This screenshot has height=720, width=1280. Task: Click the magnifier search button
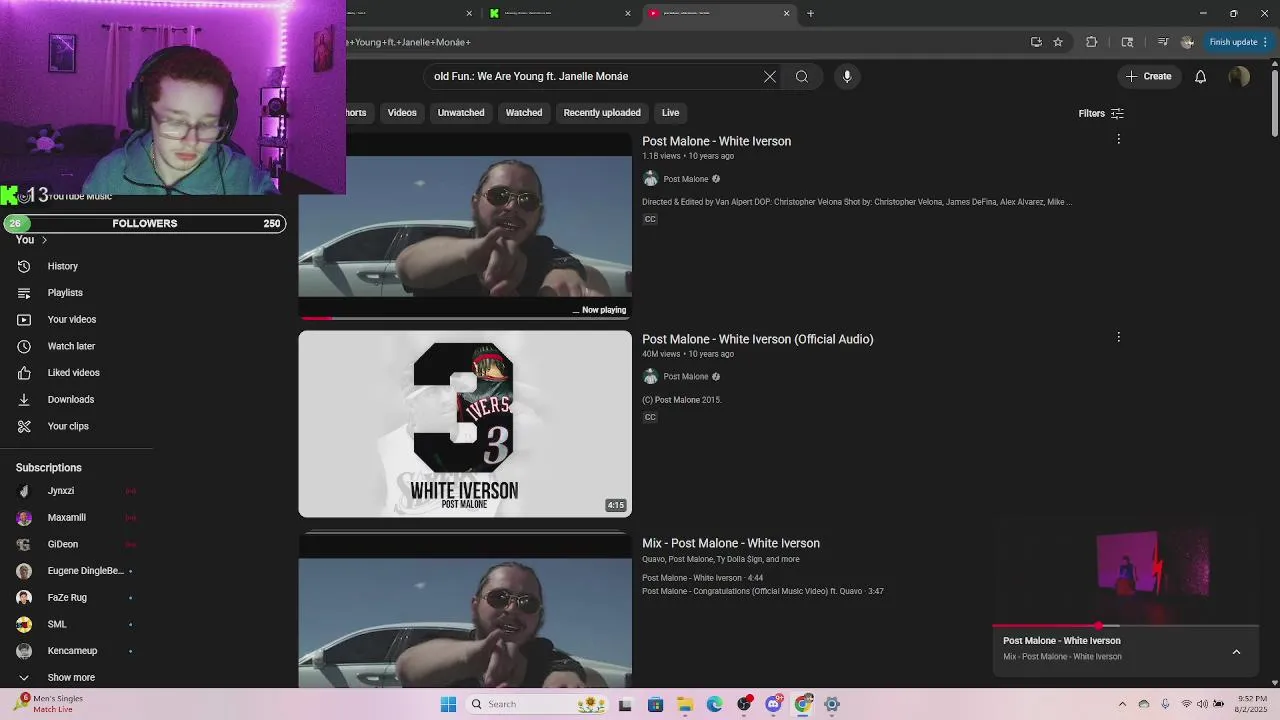point(802,76)
